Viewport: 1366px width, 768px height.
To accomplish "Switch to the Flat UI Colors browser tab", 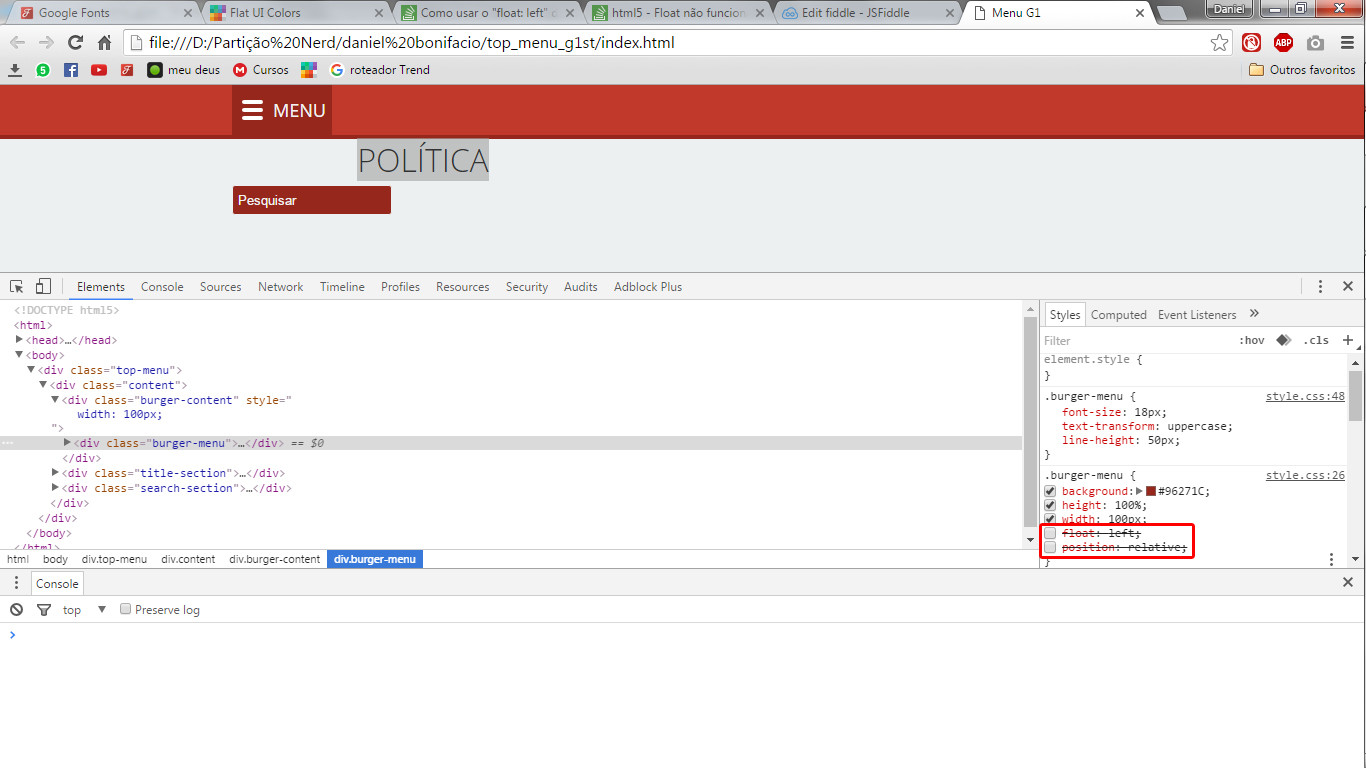I will click(294, 13).
